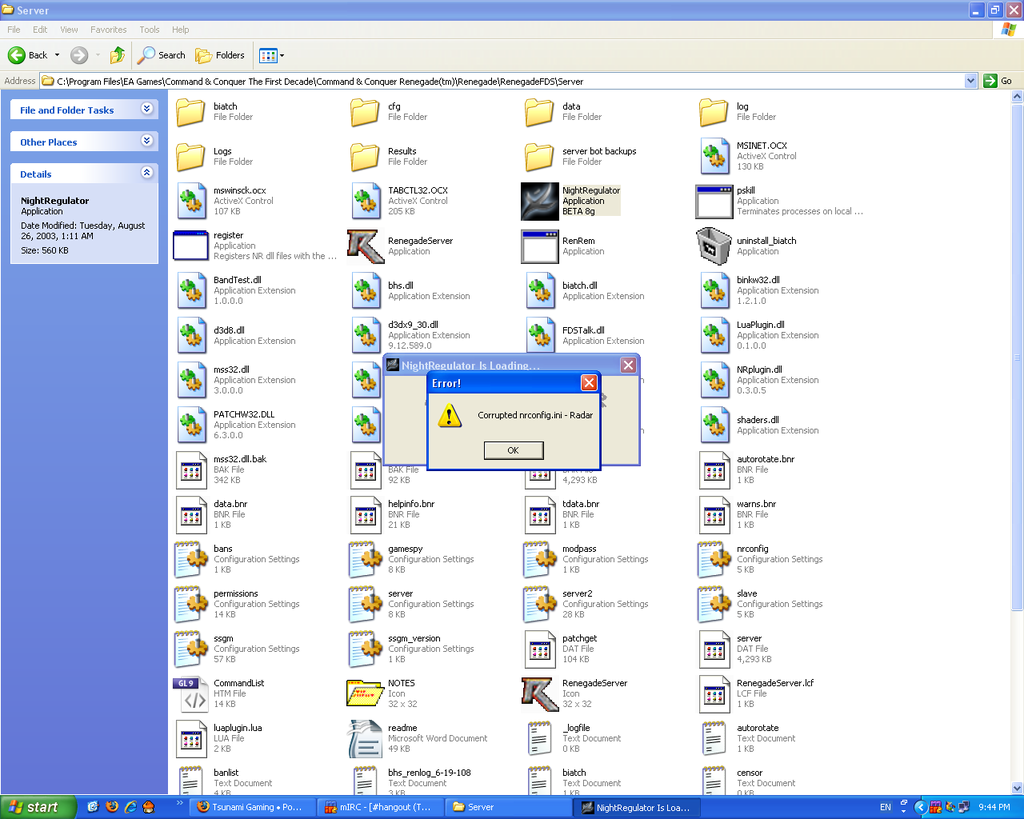1024x819 pixels.
Task: Select the CommandList HTM file icon
Action: tap(190, 693)
